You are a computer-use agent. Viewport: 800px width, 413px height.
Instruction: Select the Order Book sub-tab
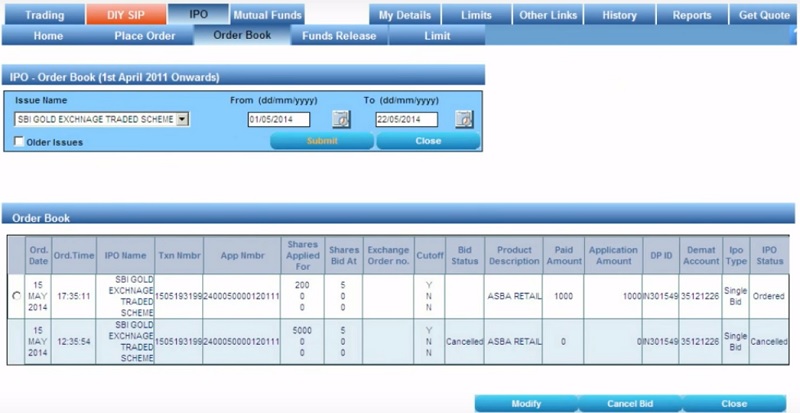click(242, 35)
